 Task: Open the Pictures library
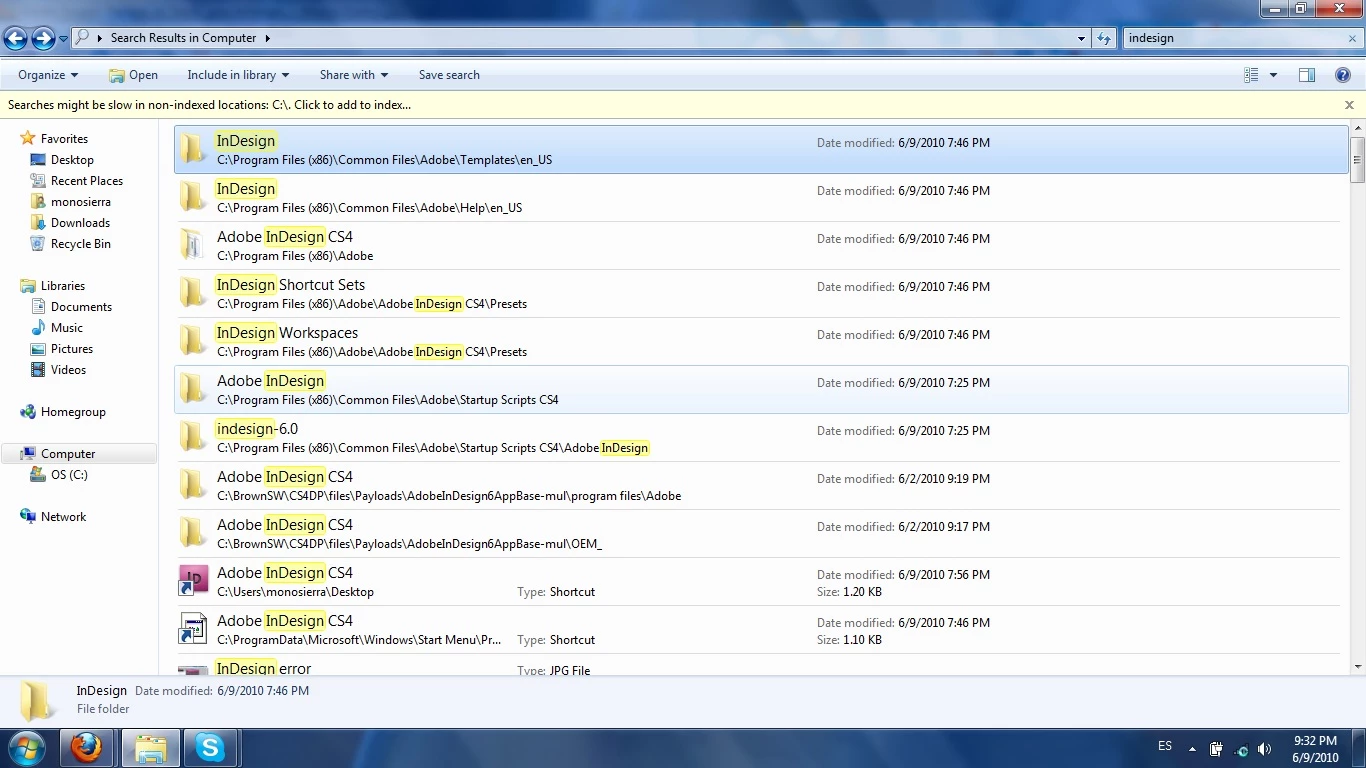pyautogui.click(x=72, y=349)
